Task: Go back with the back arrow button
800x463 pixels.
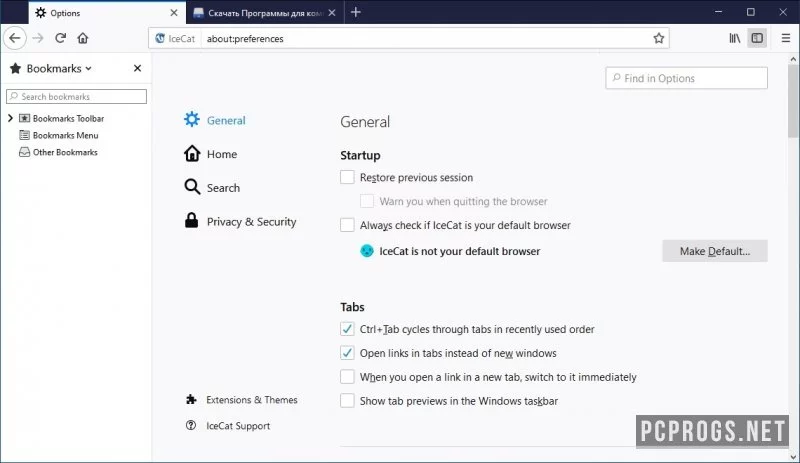Action: tap(15, 38)
